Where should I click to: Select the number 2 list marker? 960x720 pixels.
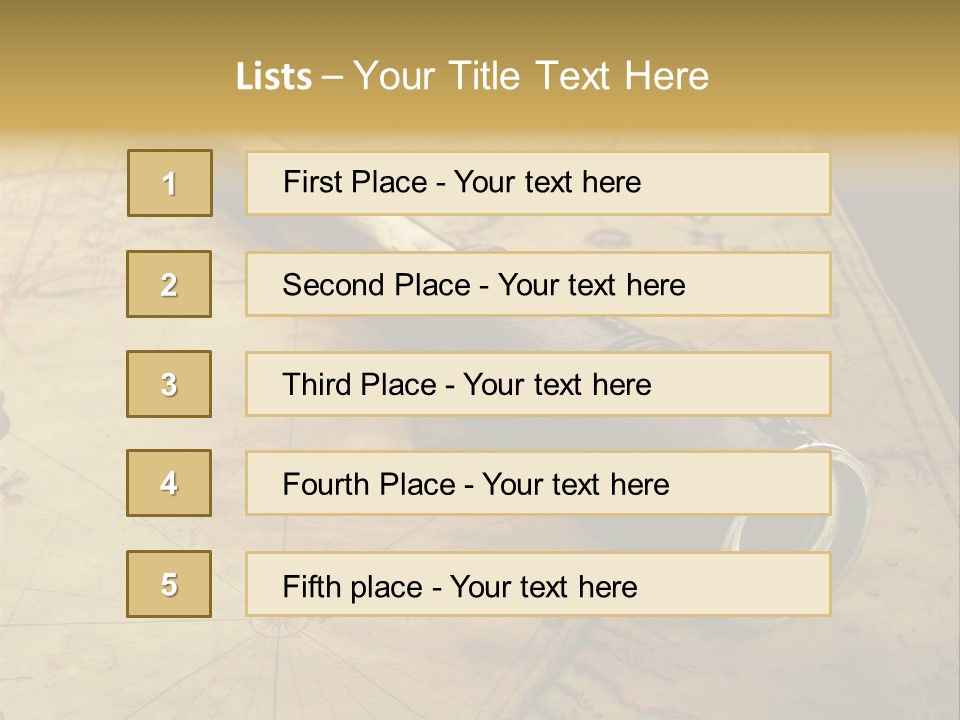[x=170, y=284]
